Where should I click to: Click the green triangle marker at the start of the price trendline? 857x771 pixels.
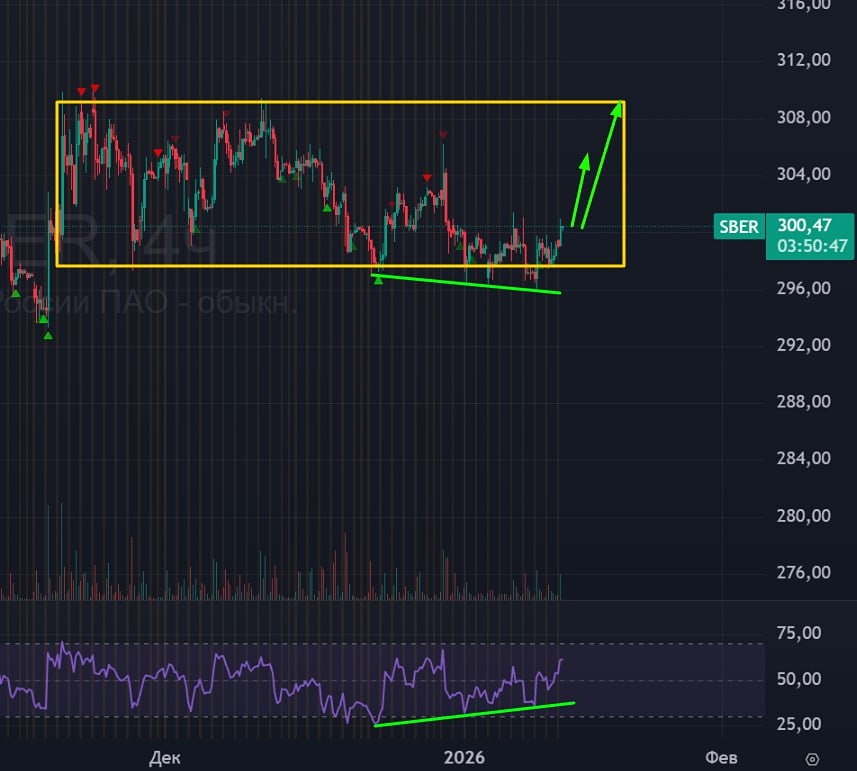(378, 280)
